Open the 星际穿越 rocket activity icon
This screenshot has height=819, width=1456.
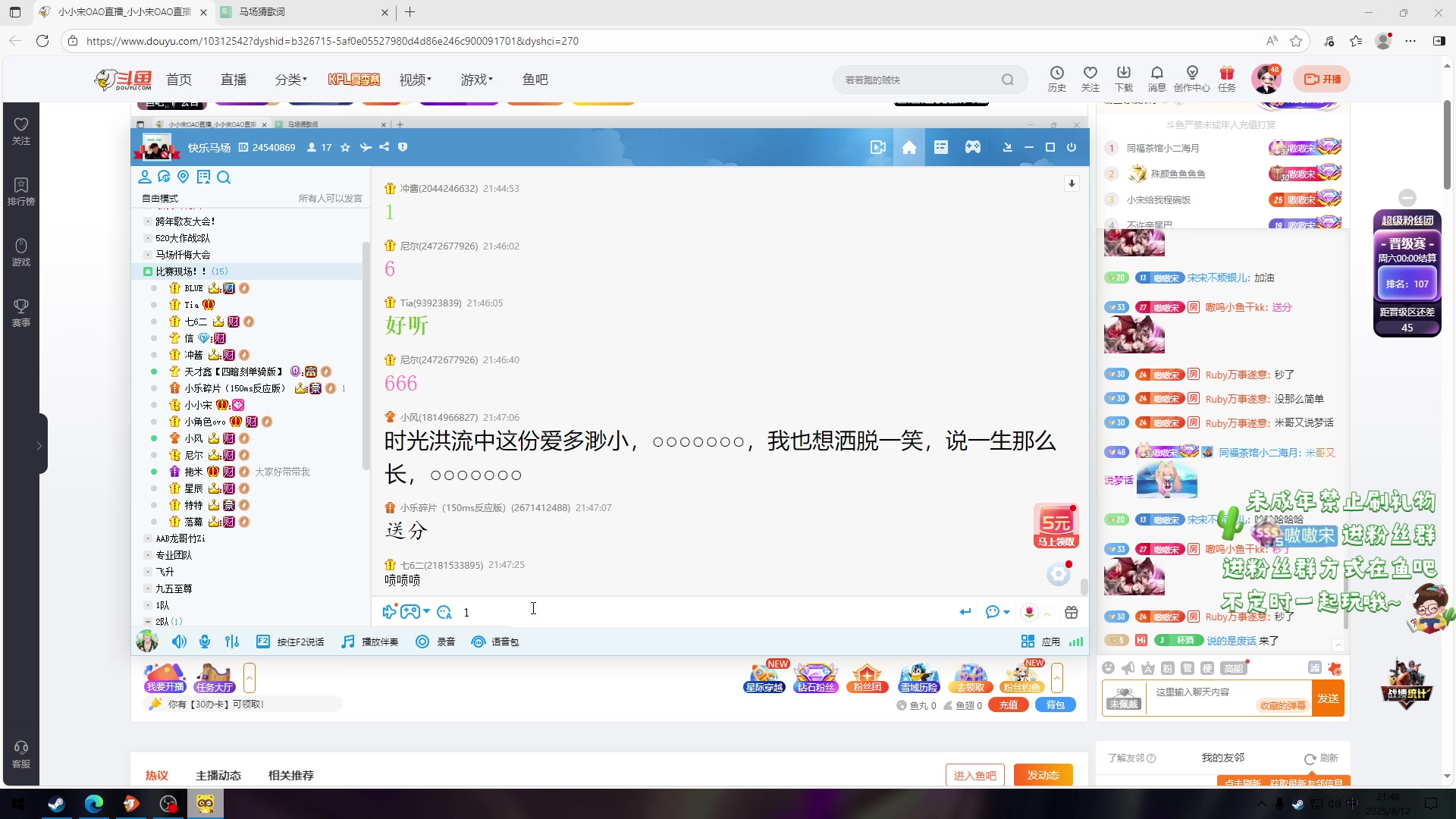(x=764, y=676)
